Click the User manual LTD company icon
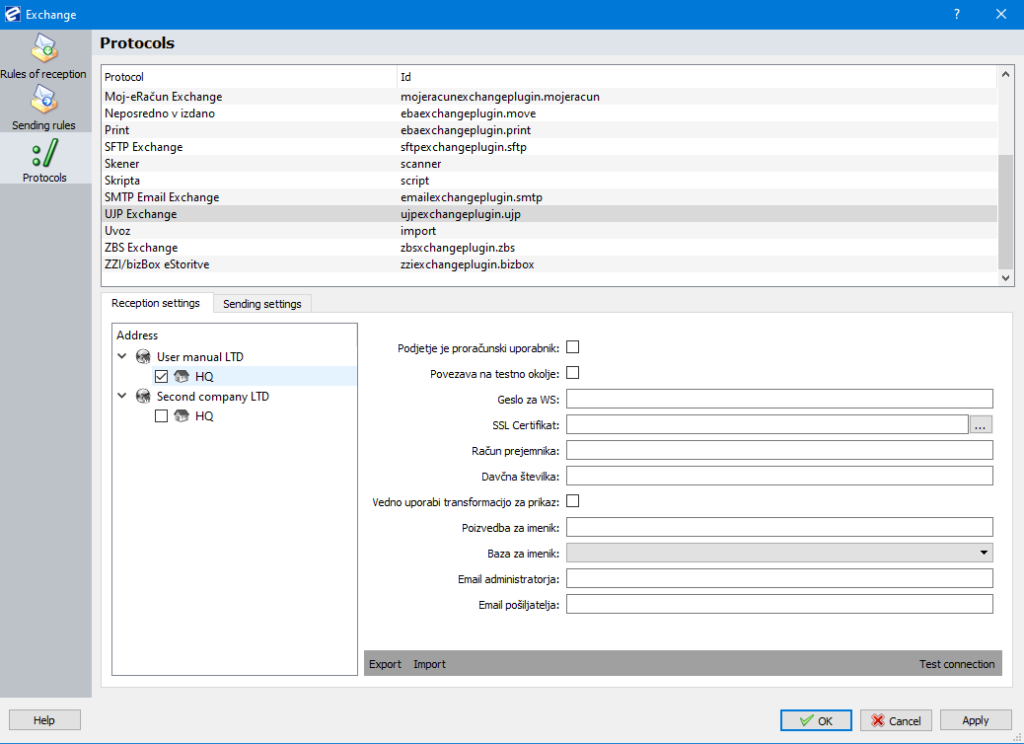 click(143, 356)
